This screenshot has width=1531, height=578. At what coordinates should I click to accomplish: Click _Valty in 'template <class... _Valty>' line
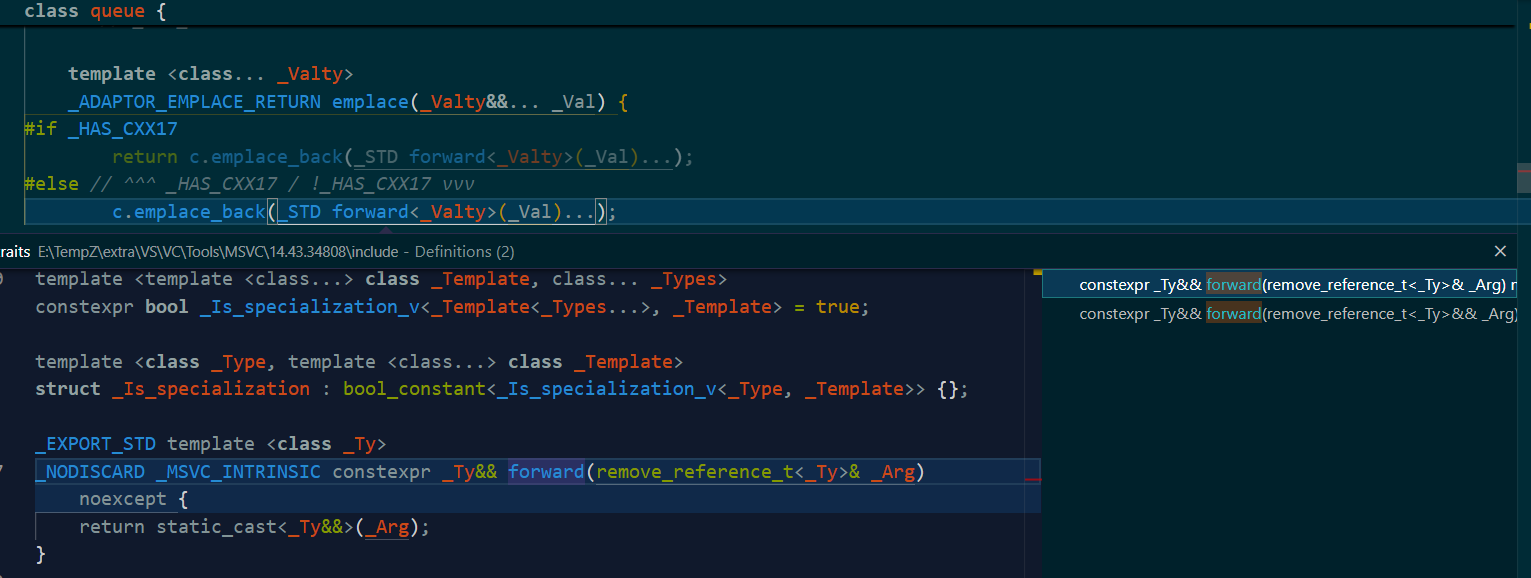pos(310,74)
